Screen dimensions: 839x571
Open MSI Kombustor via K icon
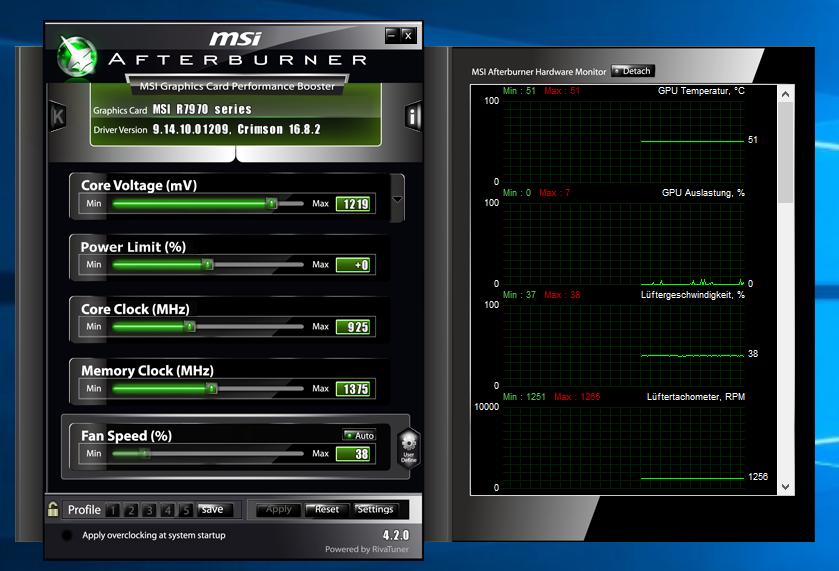pyautogui.click(x=57, y=116)
